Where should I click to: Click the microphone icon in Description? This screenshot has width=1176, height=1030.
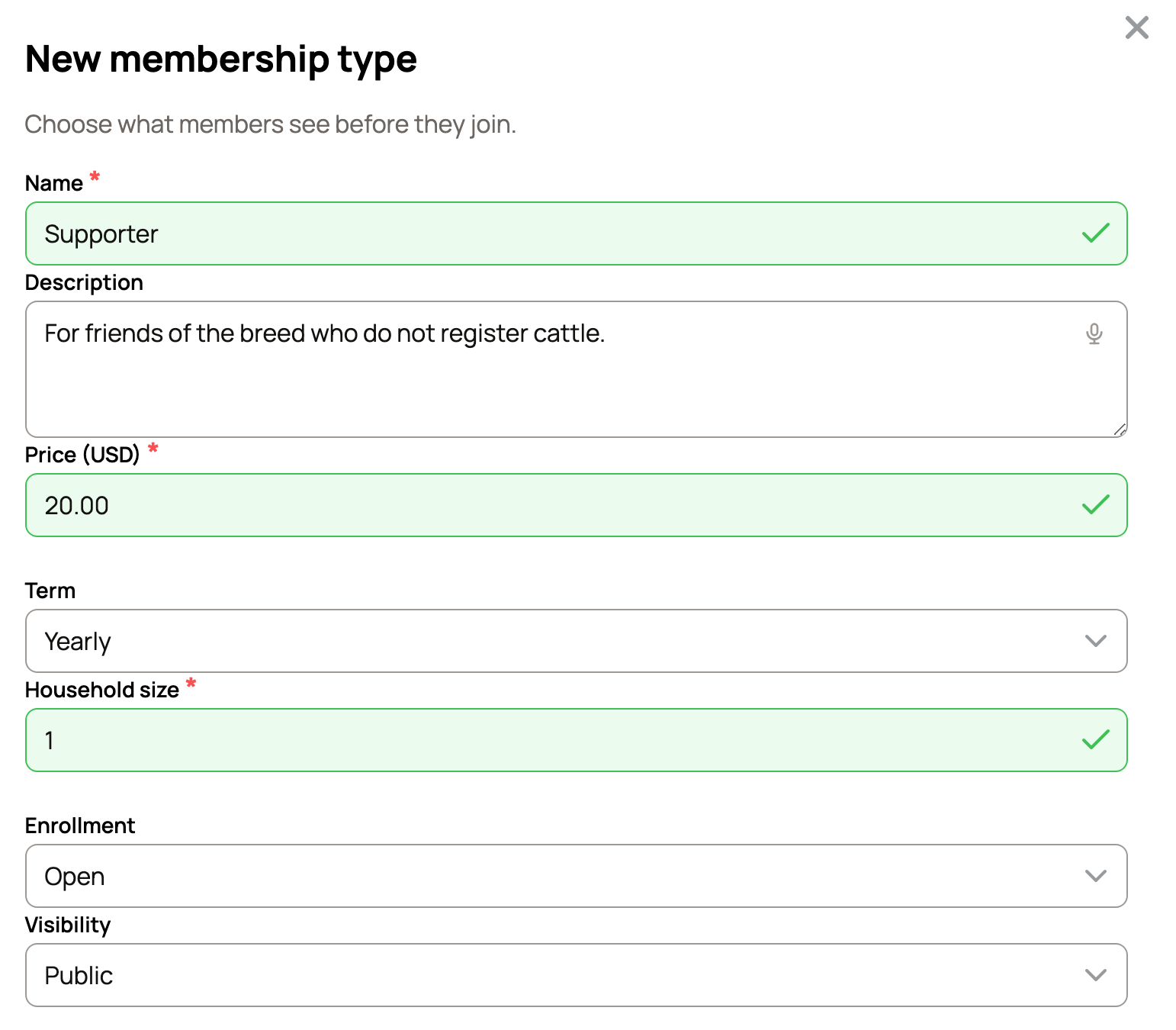click(1094, 333)
